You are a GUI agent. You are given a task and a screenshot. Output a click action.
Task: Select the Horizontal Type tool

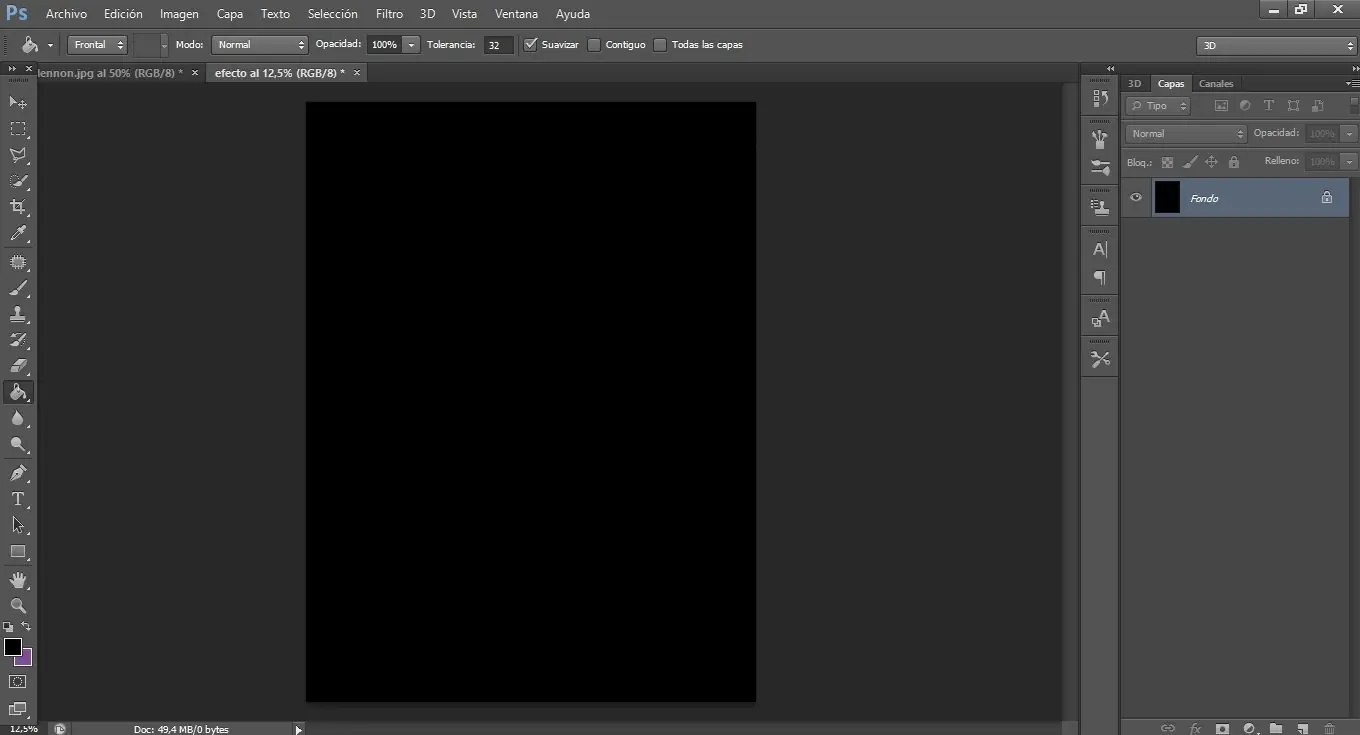pos(18,499)
